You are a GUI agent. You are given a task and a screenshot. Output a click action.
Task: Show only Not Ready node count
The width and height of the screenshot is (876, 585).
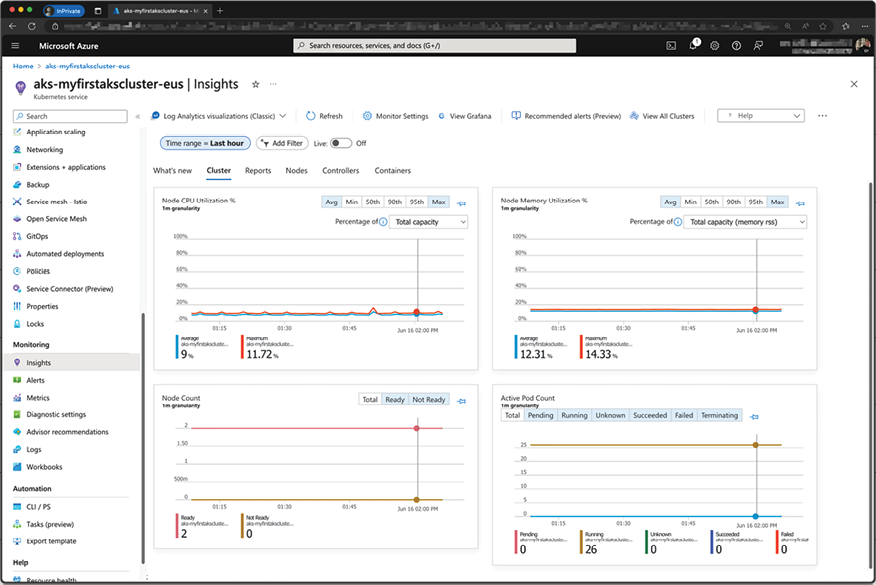[x=428, y=400]
